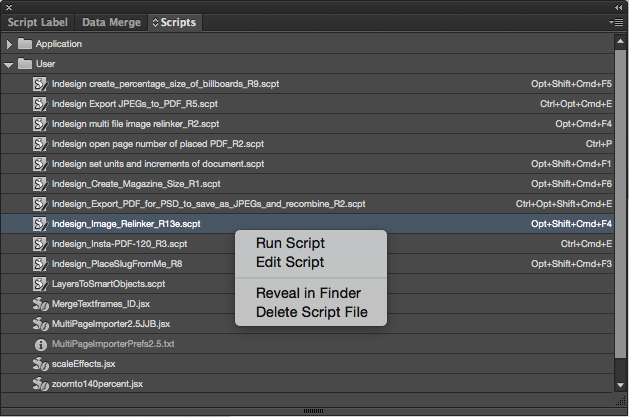
Task: Click the script icon beside LayersToSmartObjects.scpt
Action: pyautogui.click(x=40, y=284)
